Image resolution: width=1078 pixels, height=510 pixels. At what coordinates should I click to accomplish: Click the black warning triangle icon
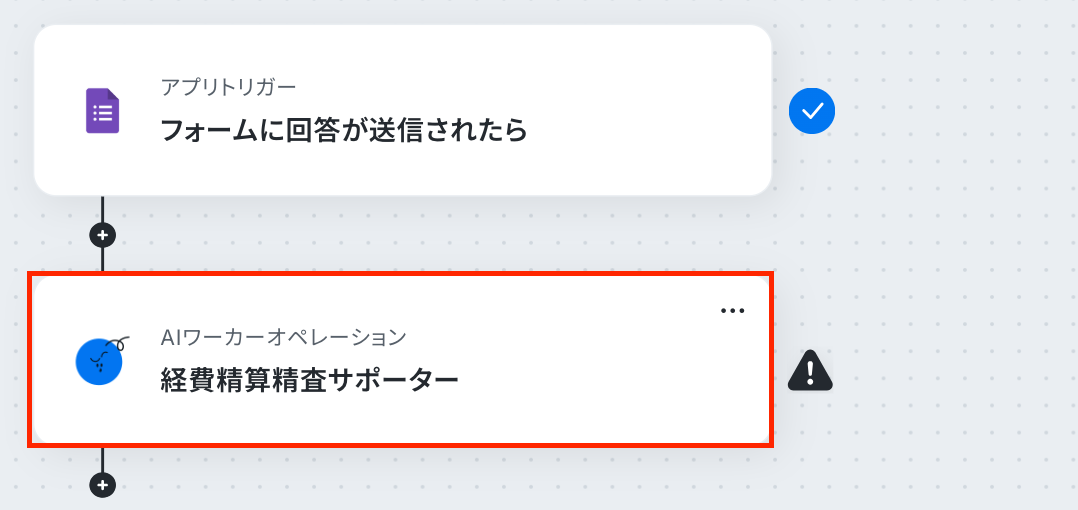click(x=811, y=370)
